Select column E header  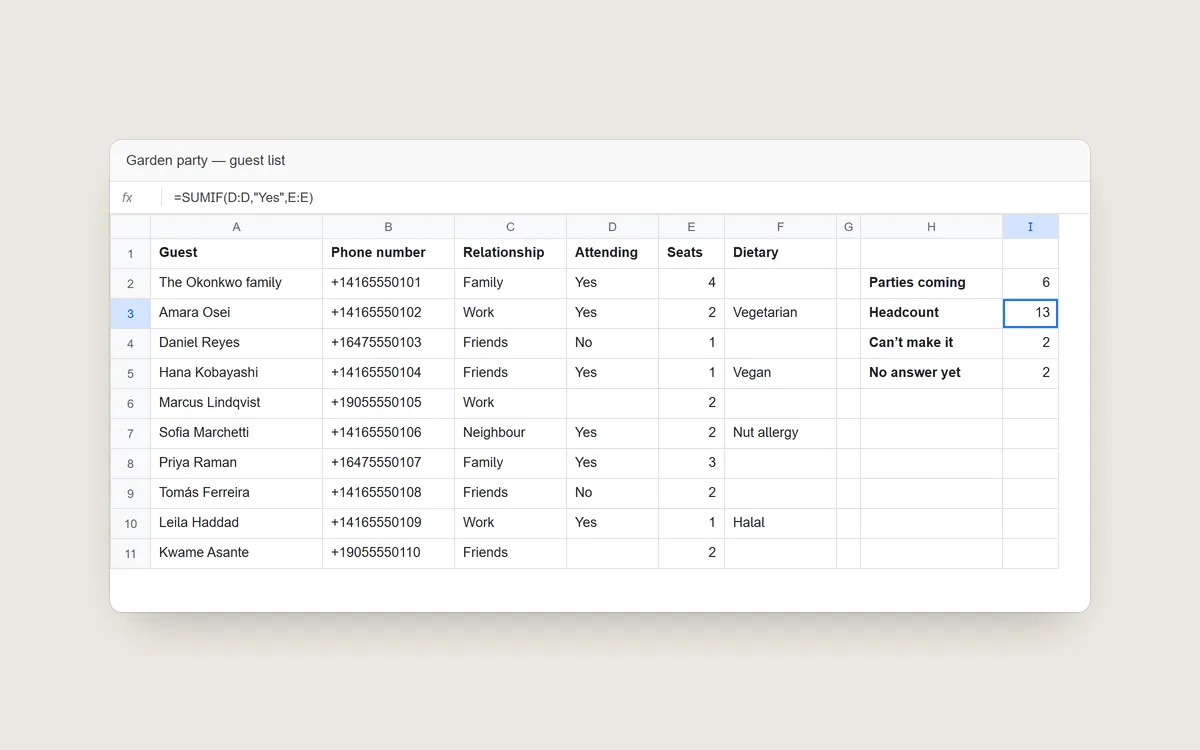[691, 227]
